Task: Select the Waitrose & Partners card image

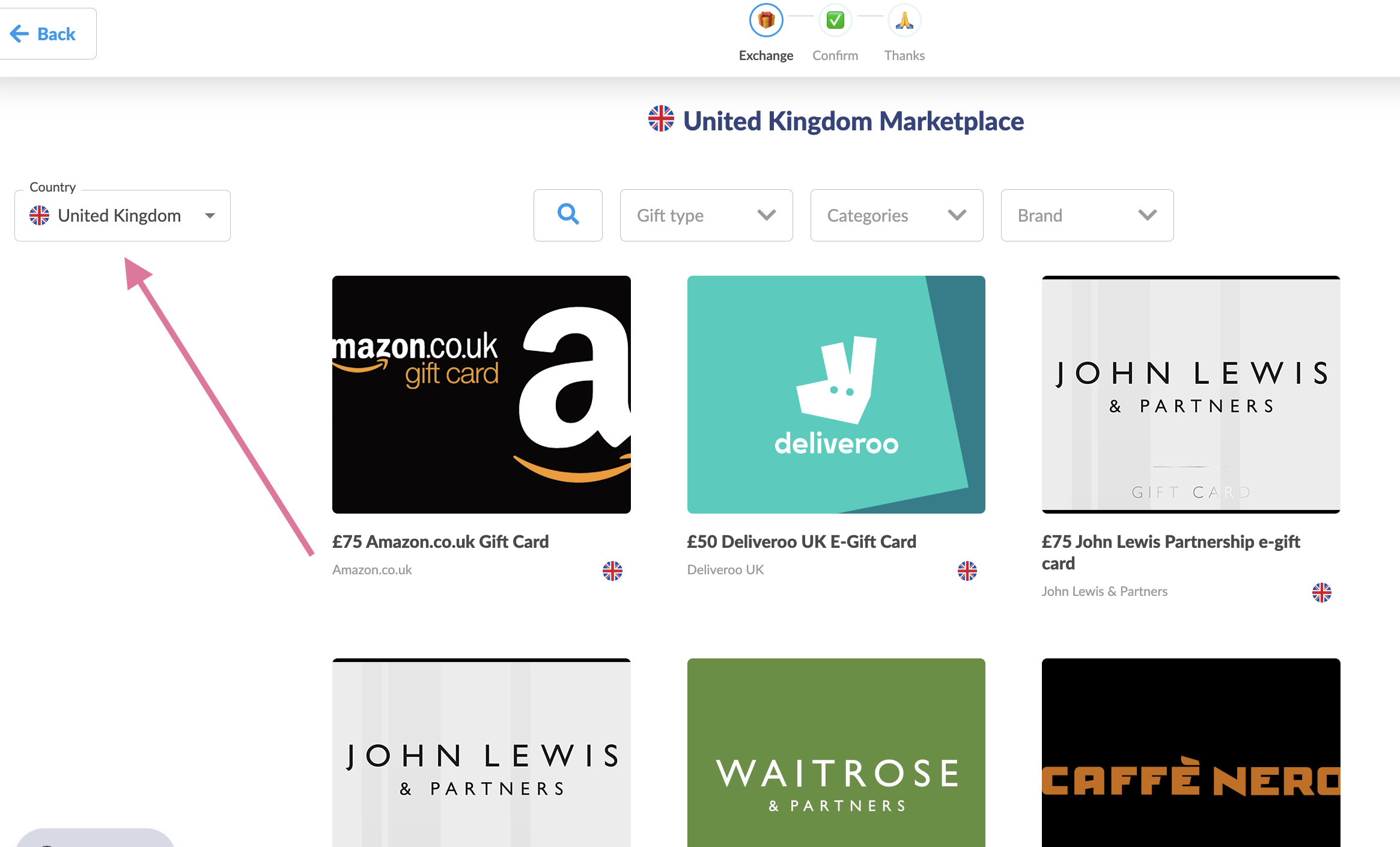Action: point(836,753)
